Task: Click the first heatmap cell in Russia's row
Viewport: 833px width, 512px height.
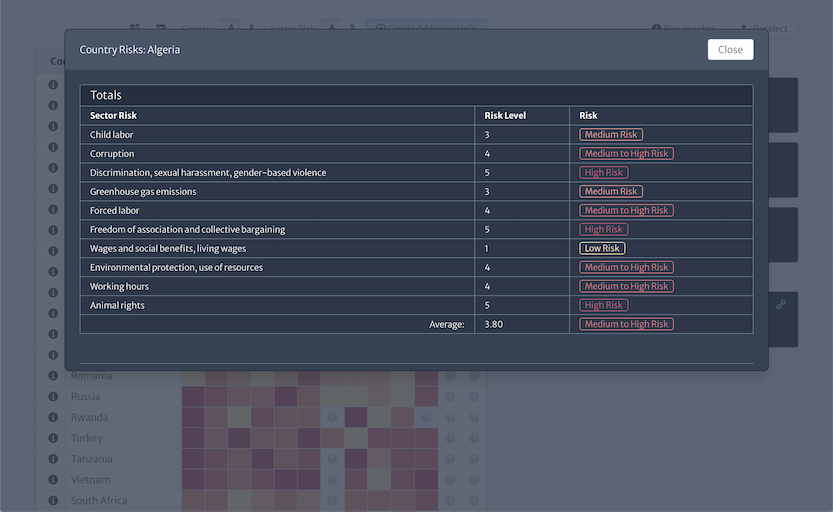Action: (x=193, y=396)
